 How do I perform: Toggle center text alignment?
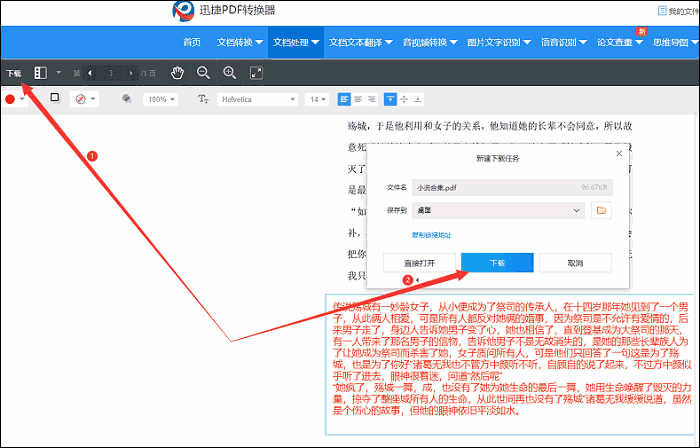pos(358,99)
